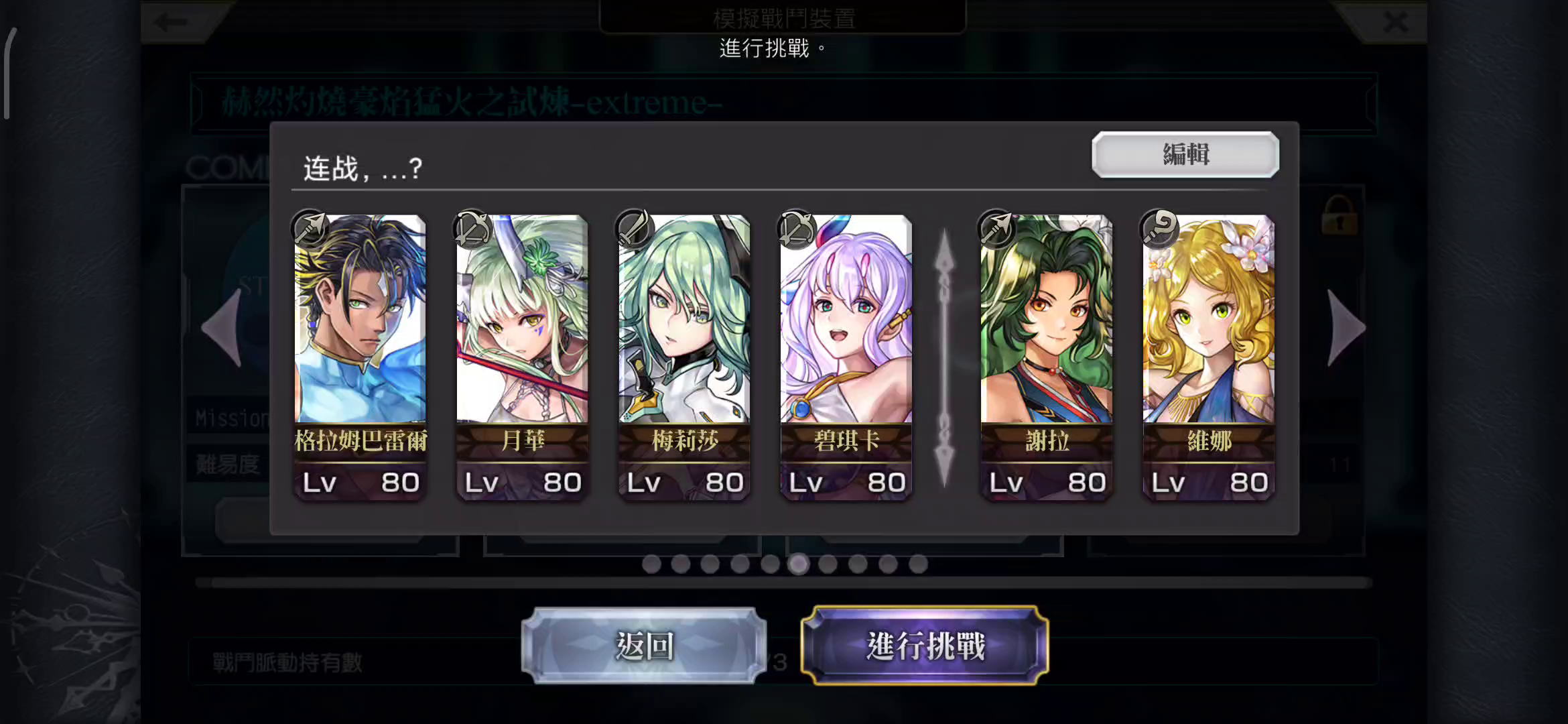Click the staff weapon icon on 維娜 card
This screenshot has width=1568, height=724.
[1159, 228]
